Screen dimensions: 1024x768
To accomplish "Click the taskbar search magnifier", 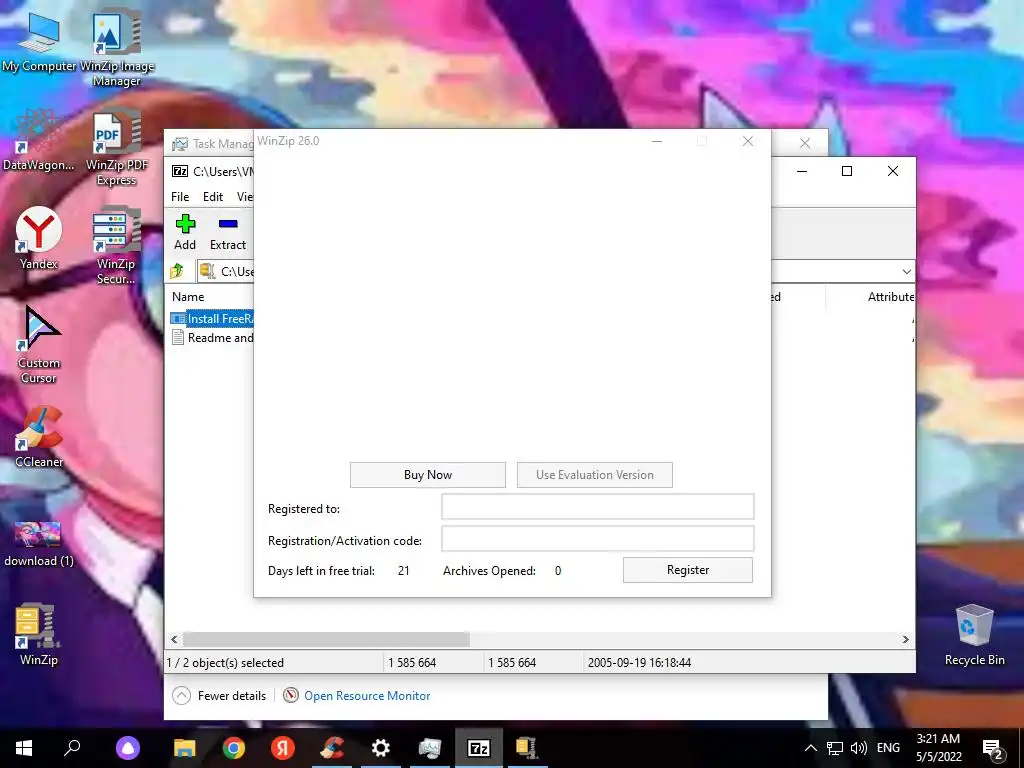I will (x=72, y=748).
